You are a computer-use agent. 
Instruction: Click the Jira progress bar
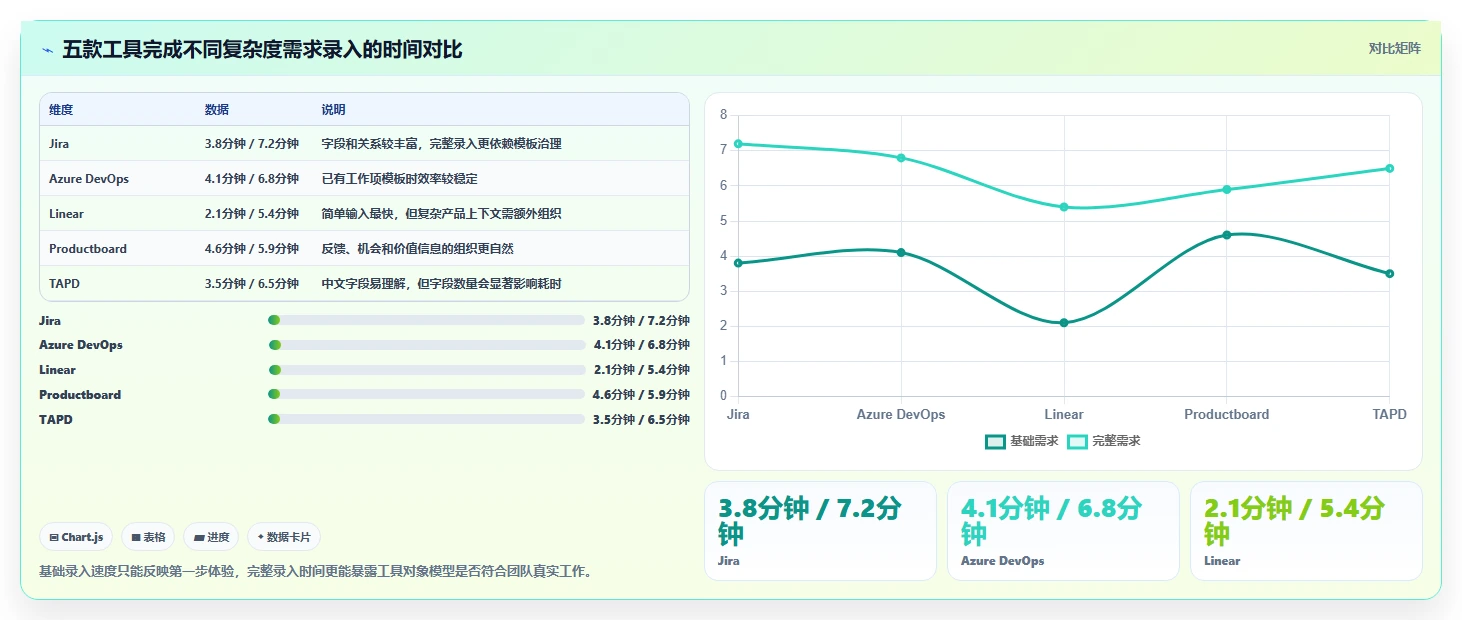(x=426, y=320)
